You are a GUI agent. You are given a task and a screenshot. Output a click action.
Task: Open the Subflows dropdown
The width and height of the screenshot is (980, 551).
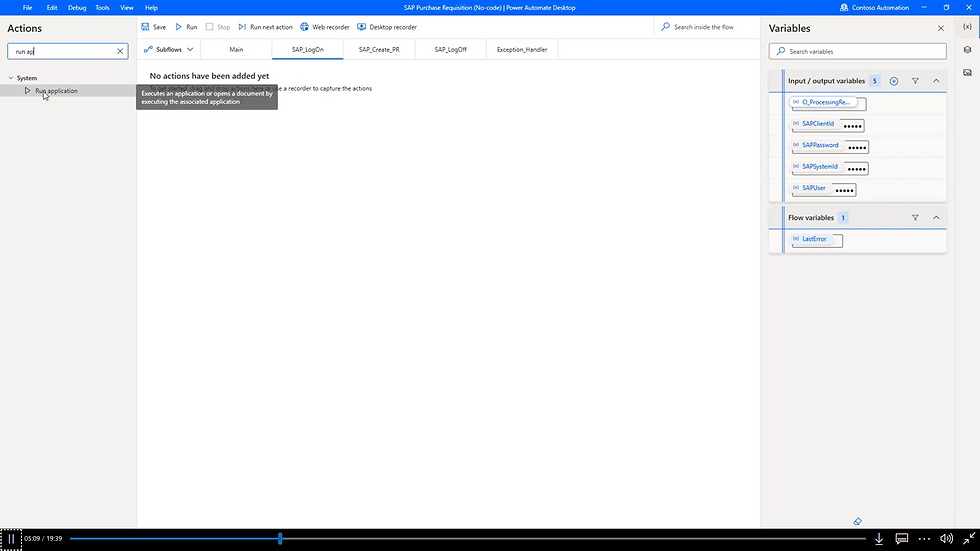point(169,49)
